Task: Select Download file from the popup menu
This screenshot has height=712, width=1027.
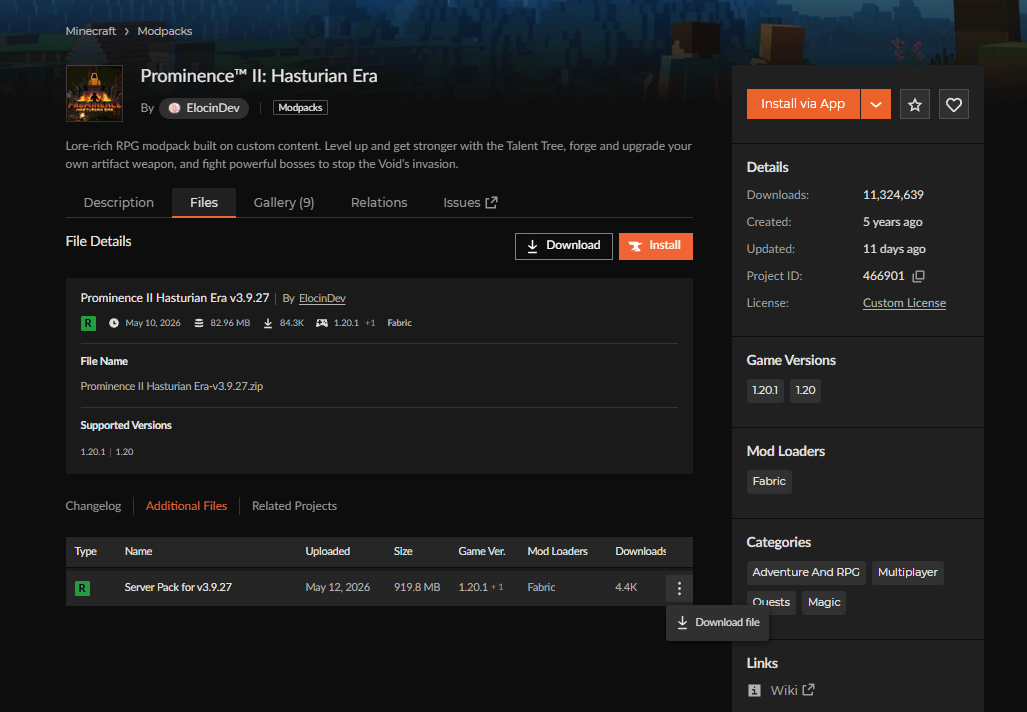Action: (718, 622)
